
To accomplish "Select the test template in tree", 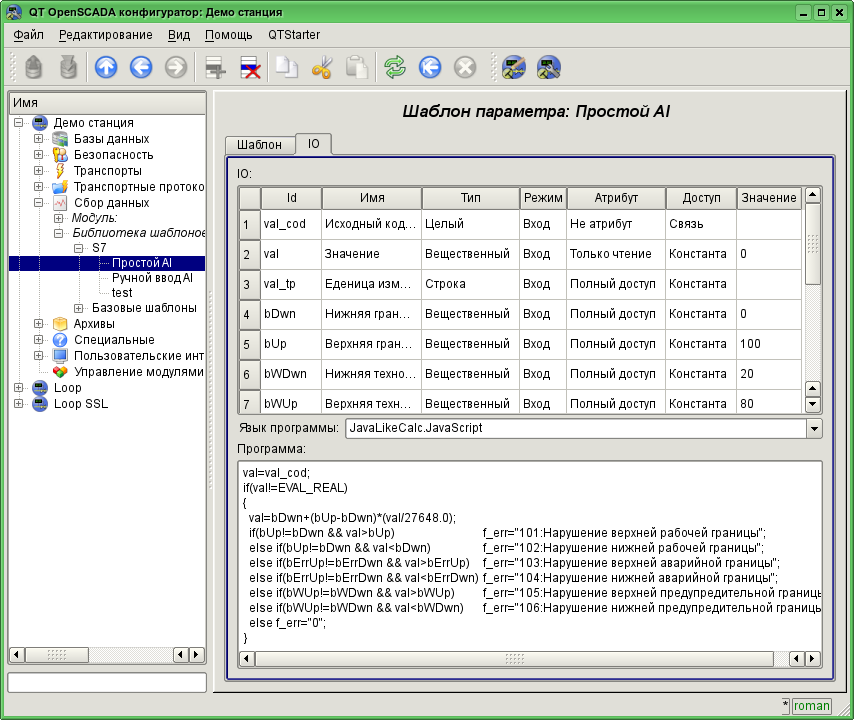I will [122, 293].
